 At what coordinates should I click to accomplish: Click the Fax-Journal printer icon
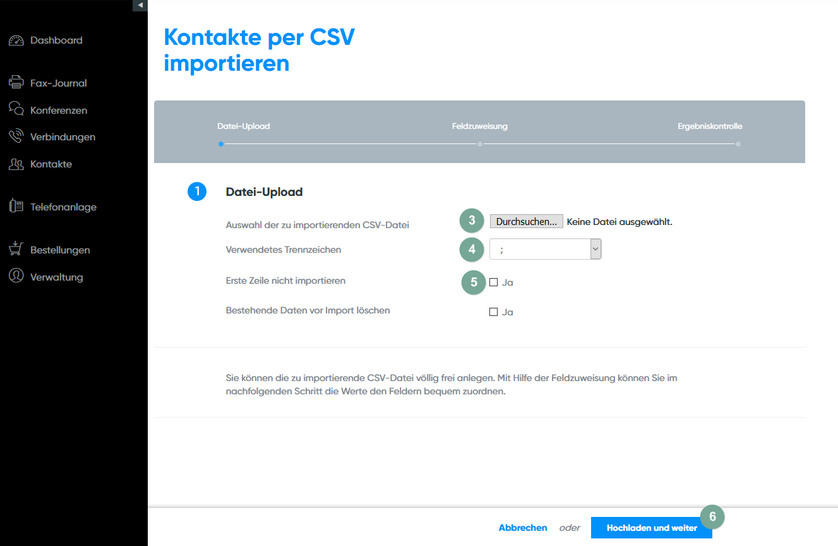(x=16, y=82)
